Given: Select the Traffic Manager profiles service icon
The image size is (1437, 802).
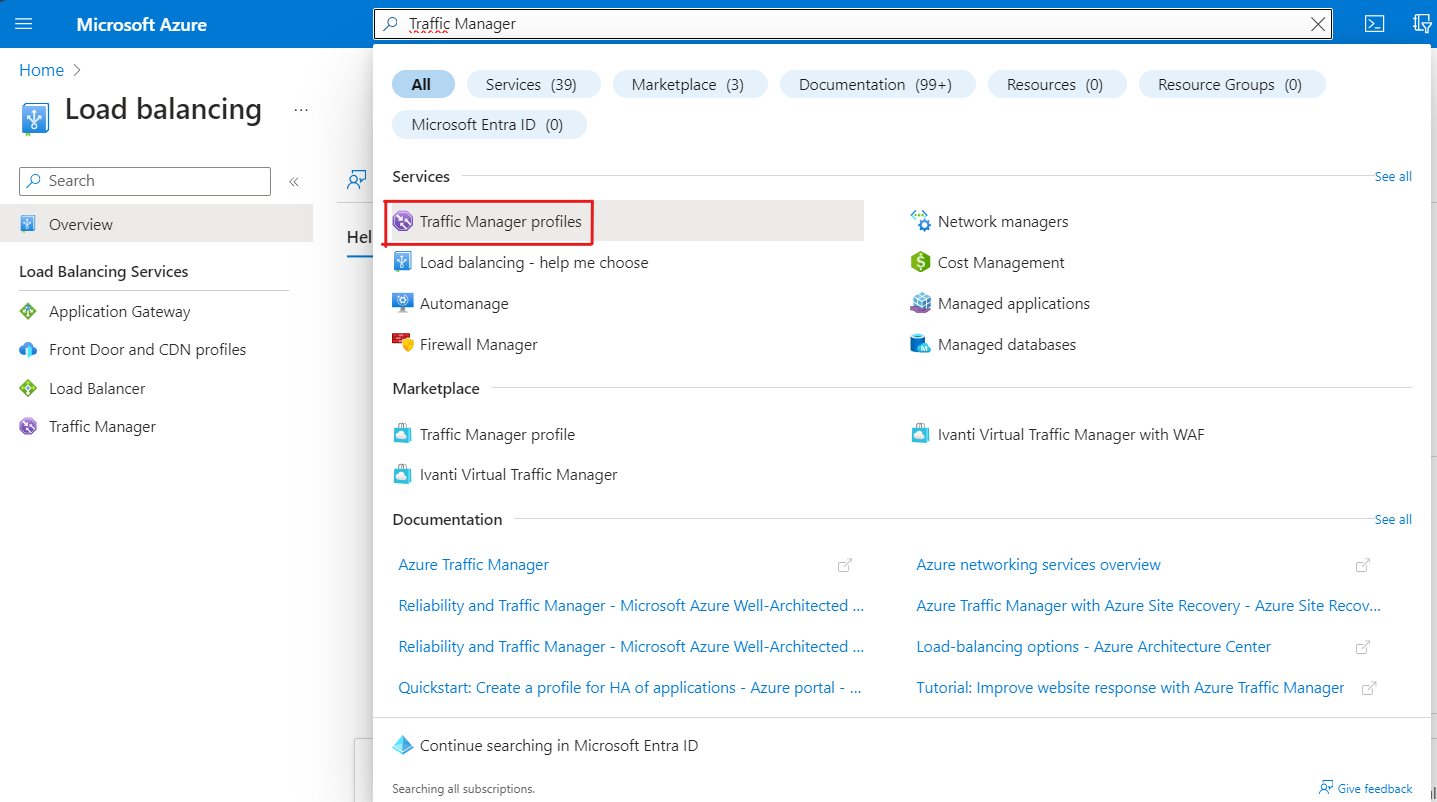Looking at the screenshot, I should tap(403, 221).
